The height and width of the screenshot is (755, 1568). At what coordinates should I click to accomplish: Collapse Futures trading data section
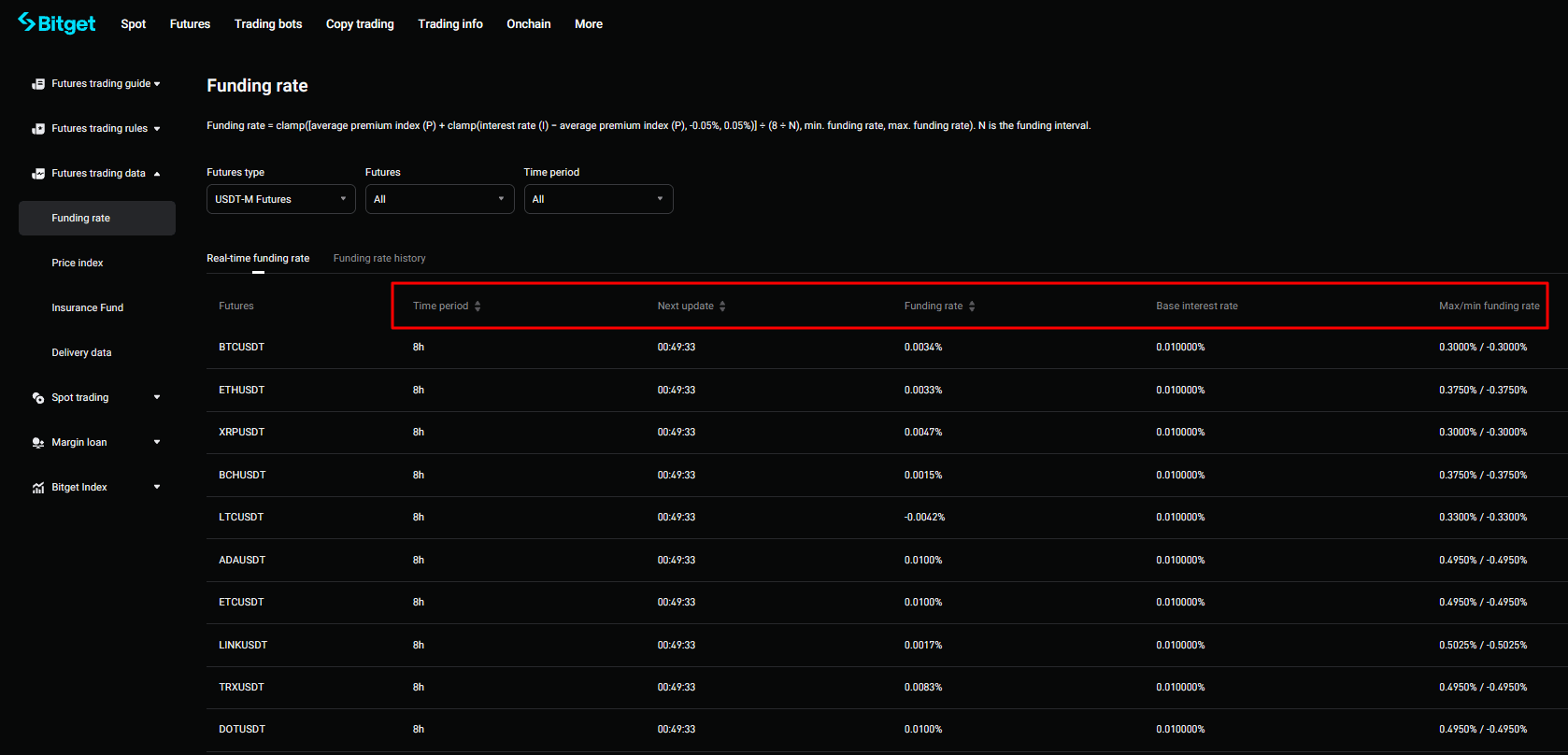(157, 174)
